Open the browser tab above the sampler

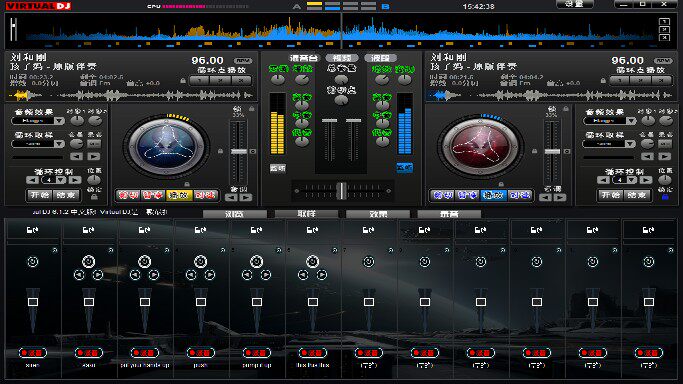tap(235, 214)
